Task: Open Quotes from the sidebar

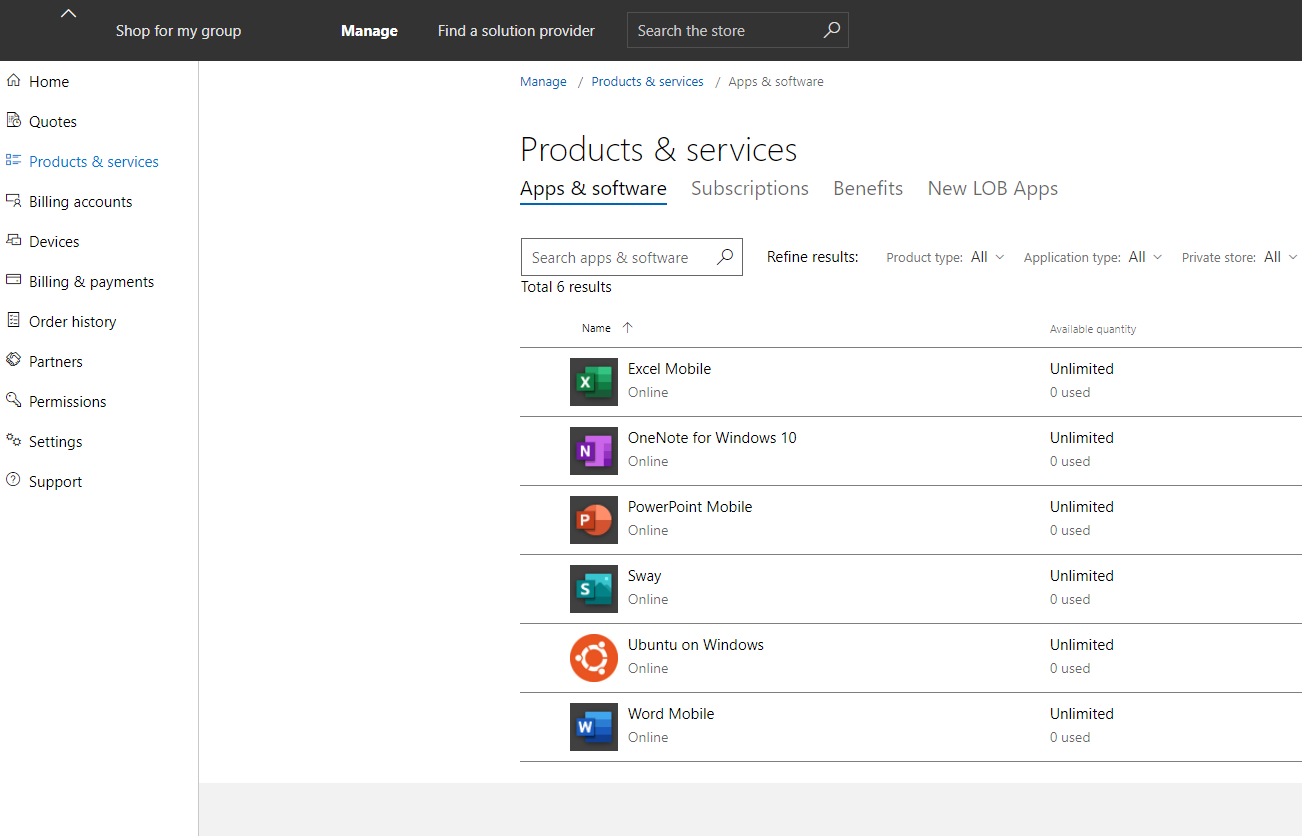Action: pos(53,122)
